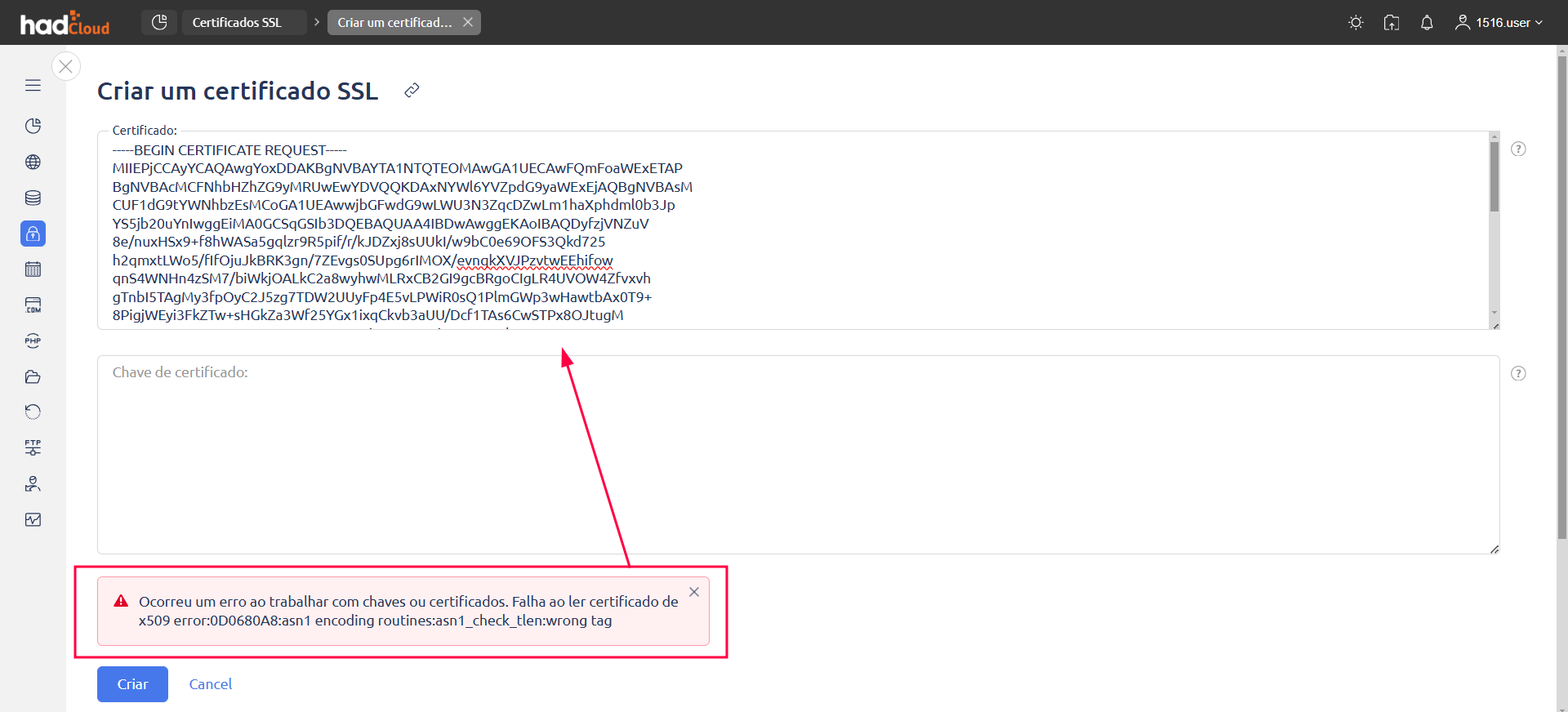Open notifications bell in top bar
The width and height of the screenshot is (1568, 712).
click(1427, 23)
